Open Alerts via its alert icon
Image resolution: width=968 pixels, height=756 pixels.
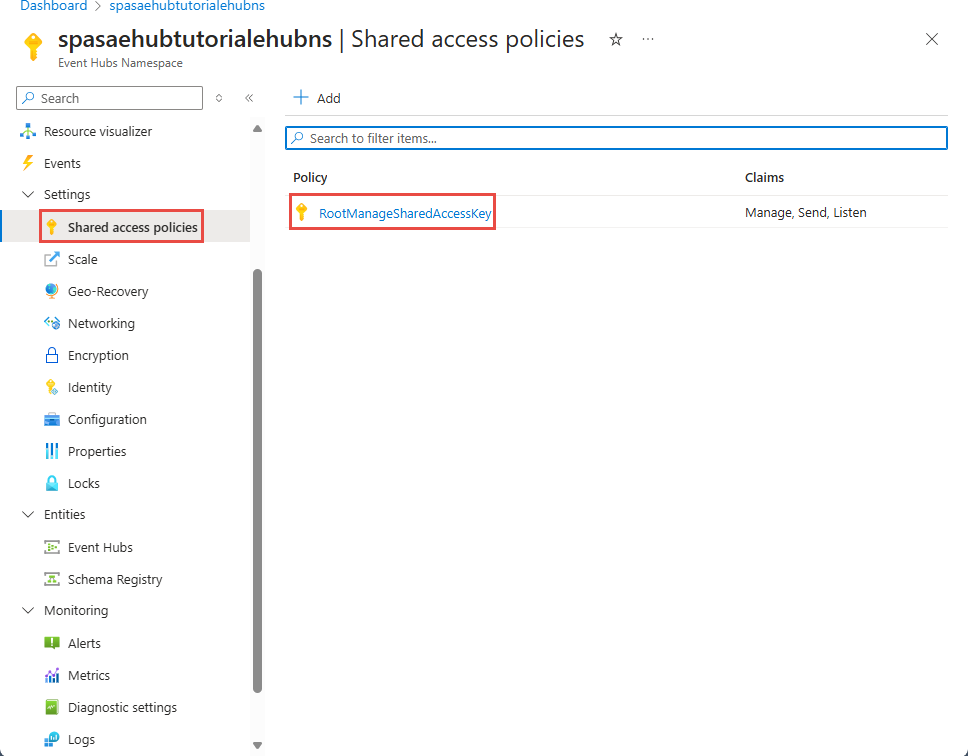coord(51,643)
